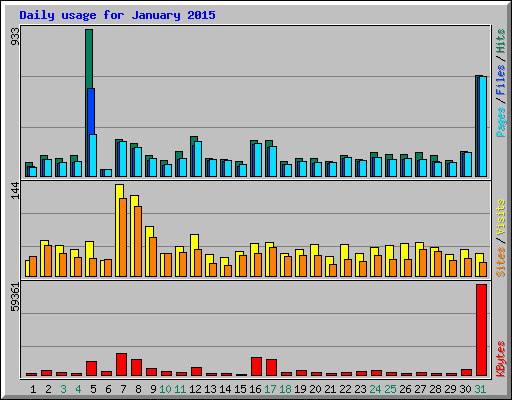
Task: Click day label 1 on the x-axis
Action: click(x=33, y=389)
